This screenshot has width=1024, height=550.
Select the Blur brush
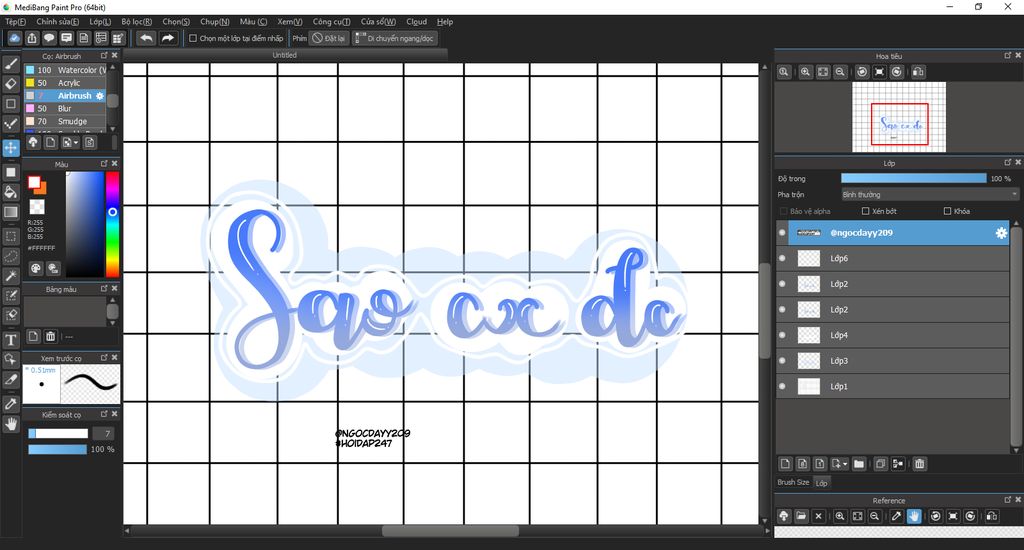tap(65, 108)
